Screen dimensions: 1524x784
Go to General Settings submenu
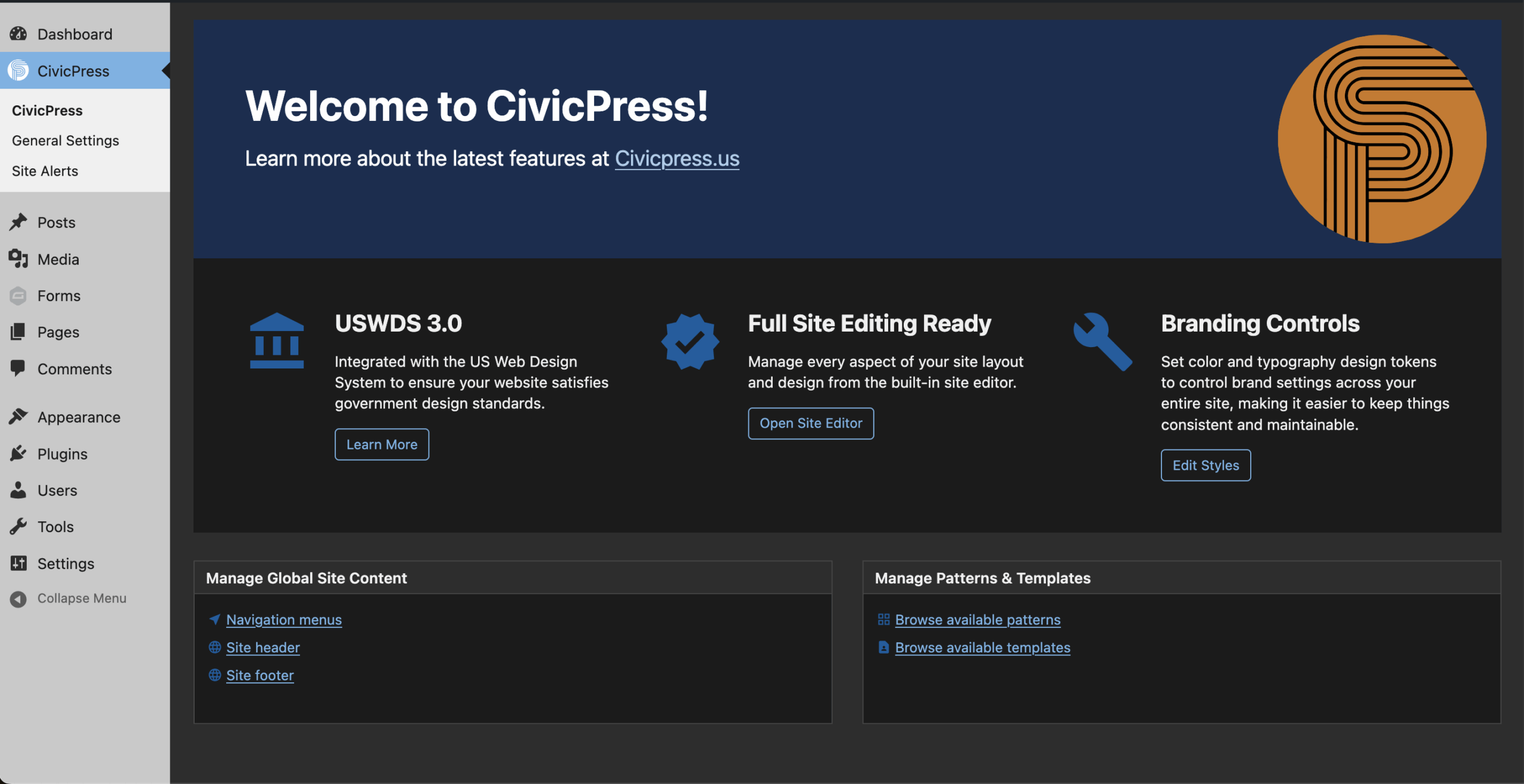(x=65, y=140)
